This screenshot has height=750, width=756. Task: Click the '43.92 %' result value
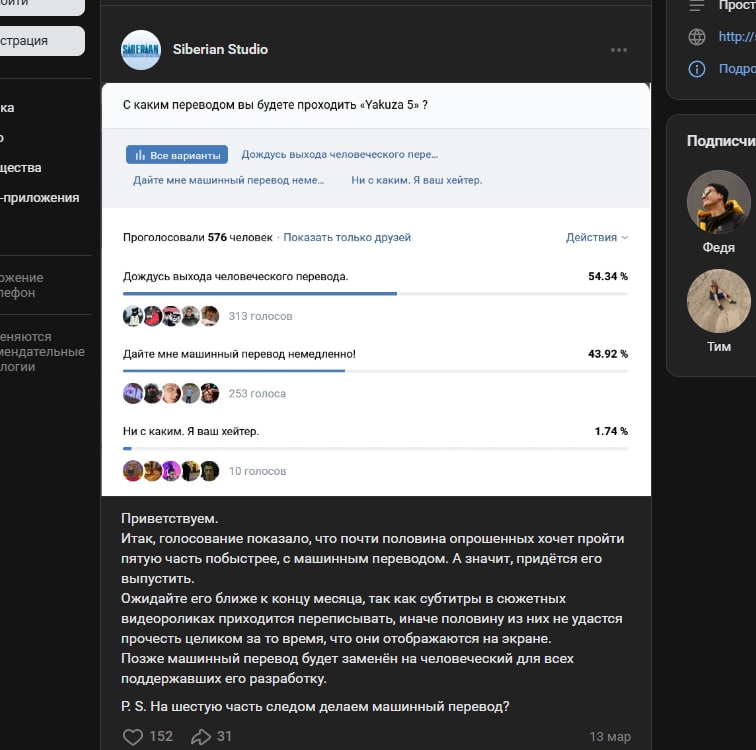[x=608, y=354]
